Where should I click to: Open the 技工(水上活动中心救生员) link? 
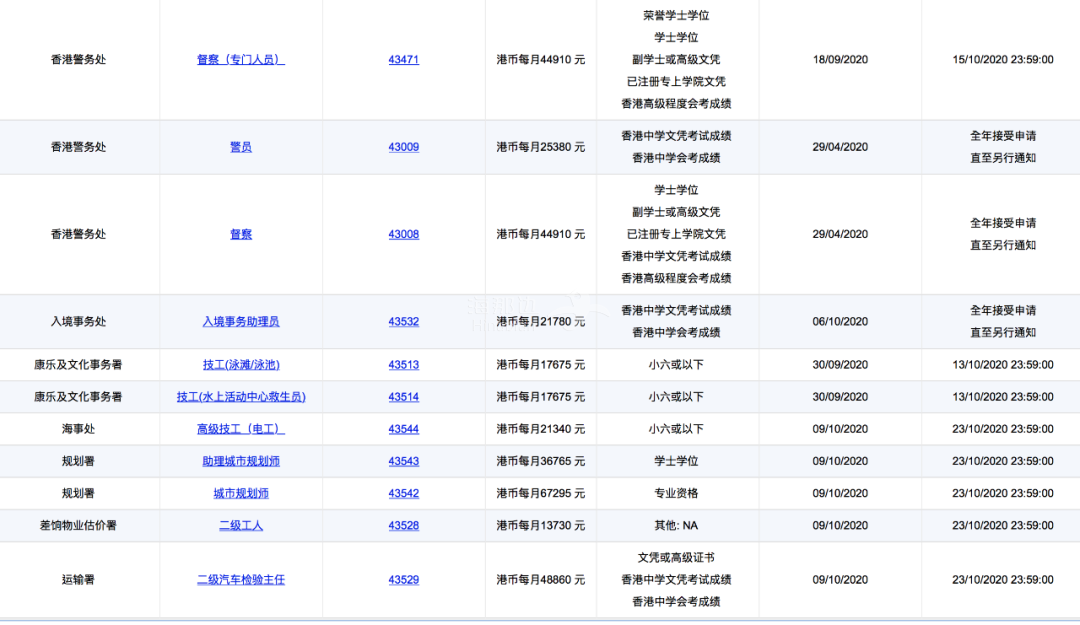coord(240,397)
